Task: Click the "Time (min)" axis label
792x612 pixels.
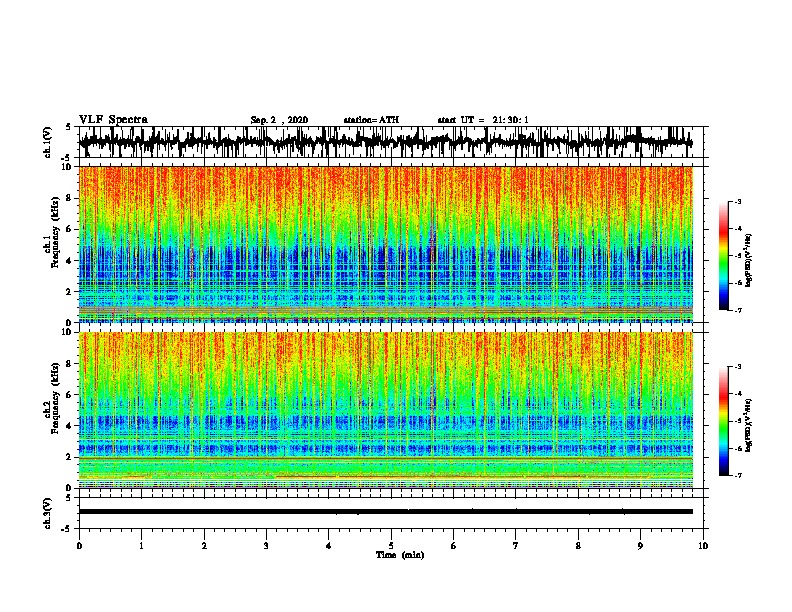Action: [400, 555]
